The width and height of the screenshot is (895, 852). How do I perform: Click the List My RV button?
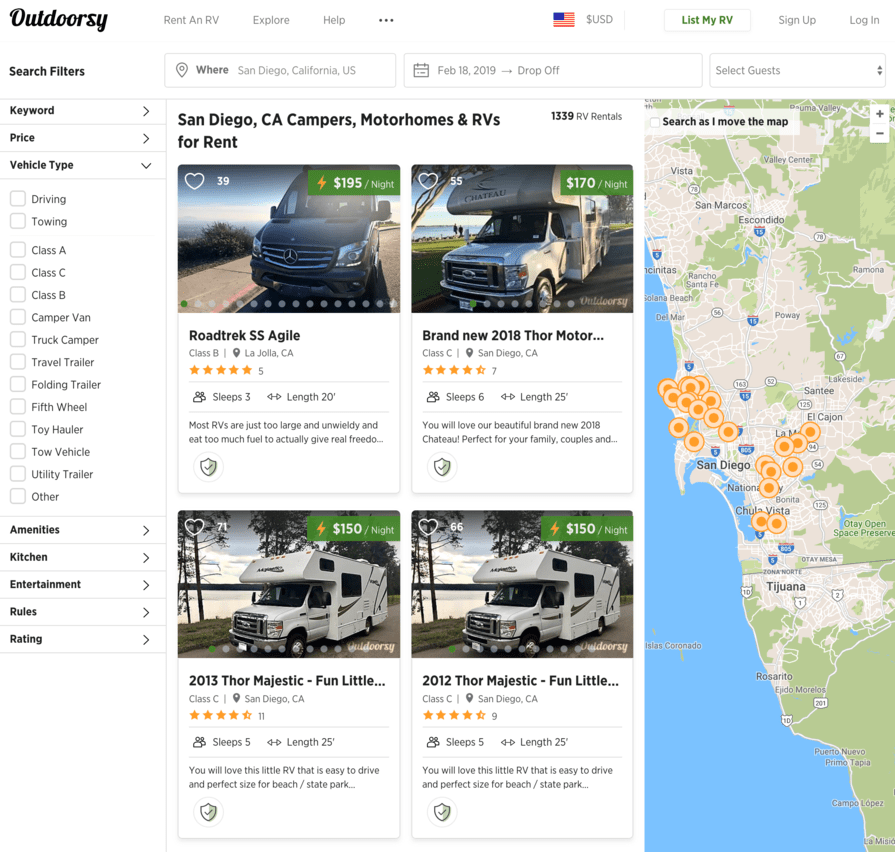point(707,20)
